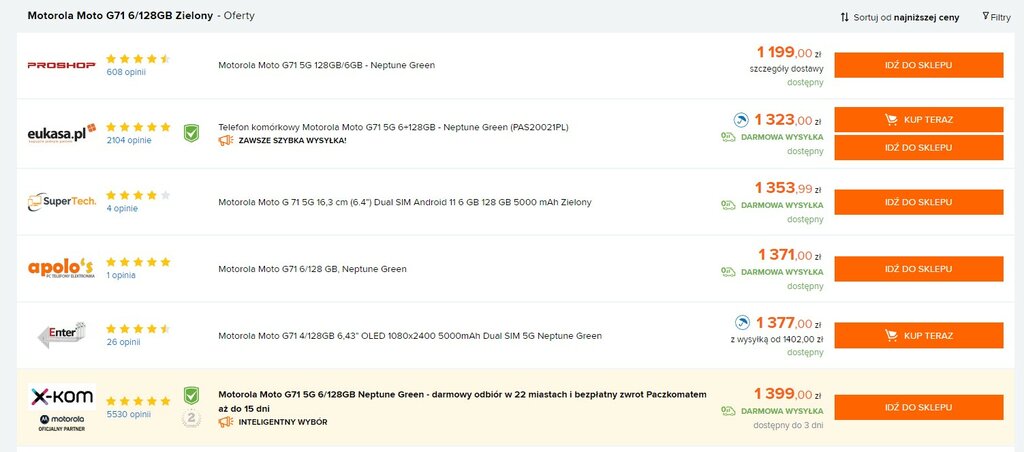Click KUP TERAZ for eukasa.pl offer

[918, 120]
